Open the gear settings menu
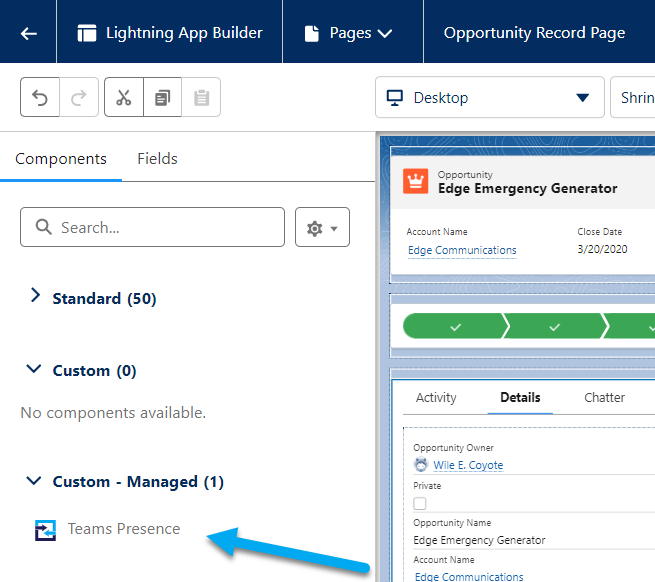Screen dimensions: 655x582 point(322,227)
